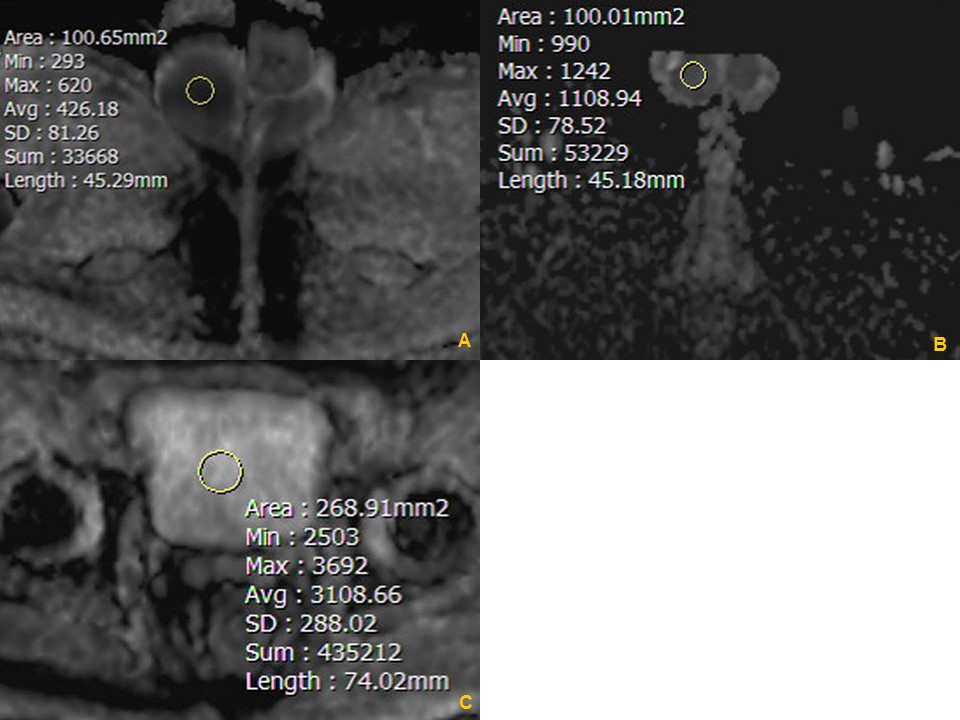Screen dimensions: 960x720
Task: Click the Max 1242 value
Action: coord(554,71)
